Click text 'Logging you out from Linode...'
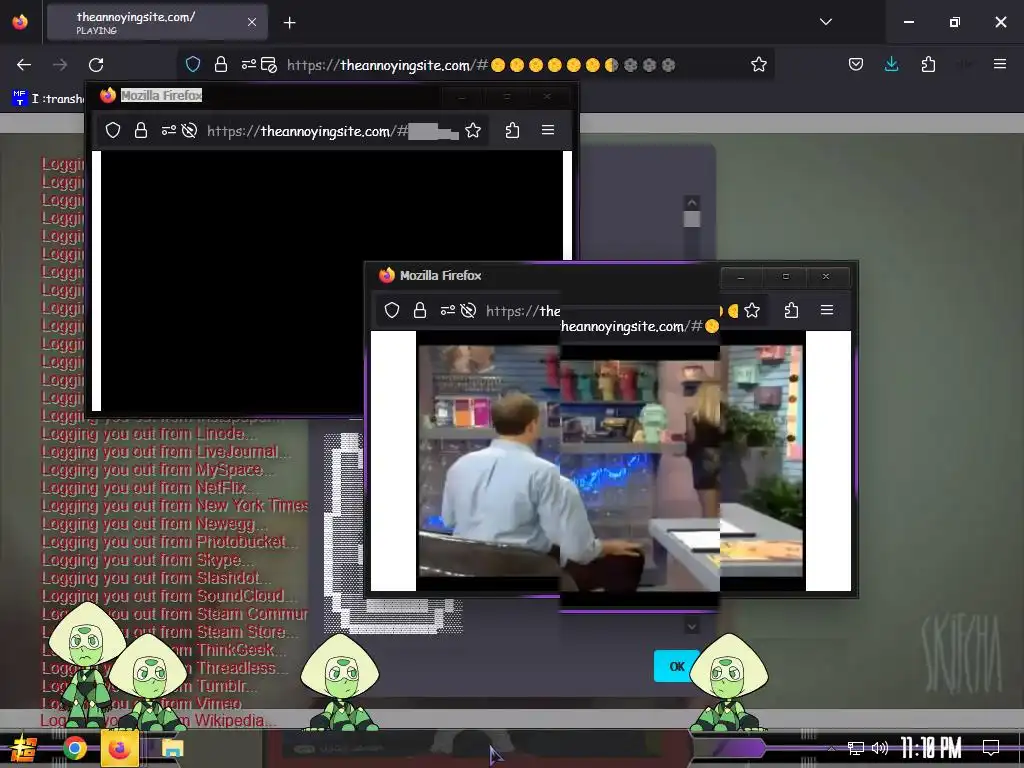 [x=149, y=434]
